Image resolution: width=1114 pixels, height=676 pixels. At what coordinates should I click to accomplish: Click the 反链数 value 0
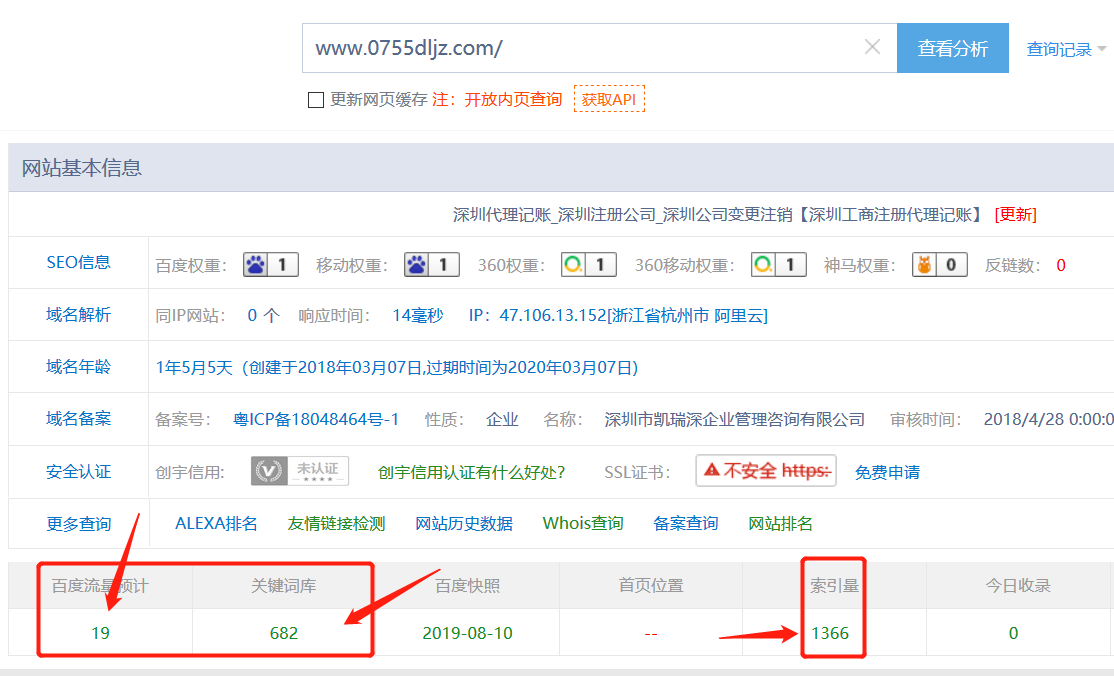coord(1061,266)
